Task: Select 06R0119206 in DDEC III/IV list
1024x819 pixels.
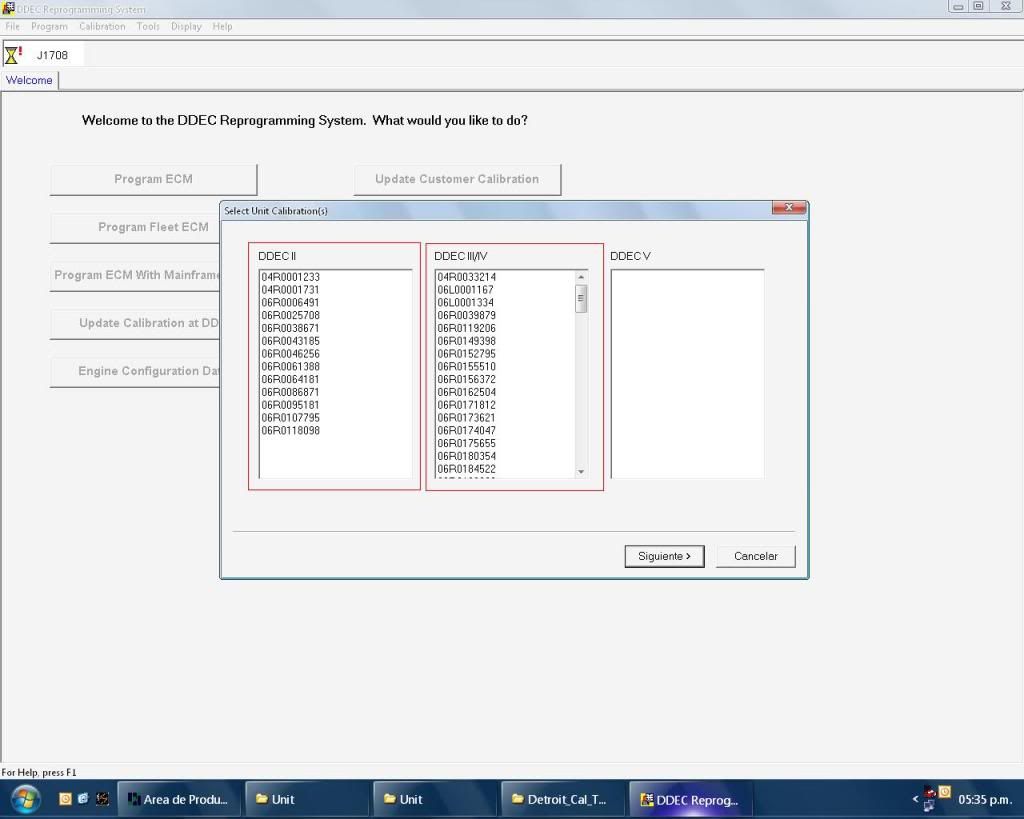Action: click(x=466, y=329)
